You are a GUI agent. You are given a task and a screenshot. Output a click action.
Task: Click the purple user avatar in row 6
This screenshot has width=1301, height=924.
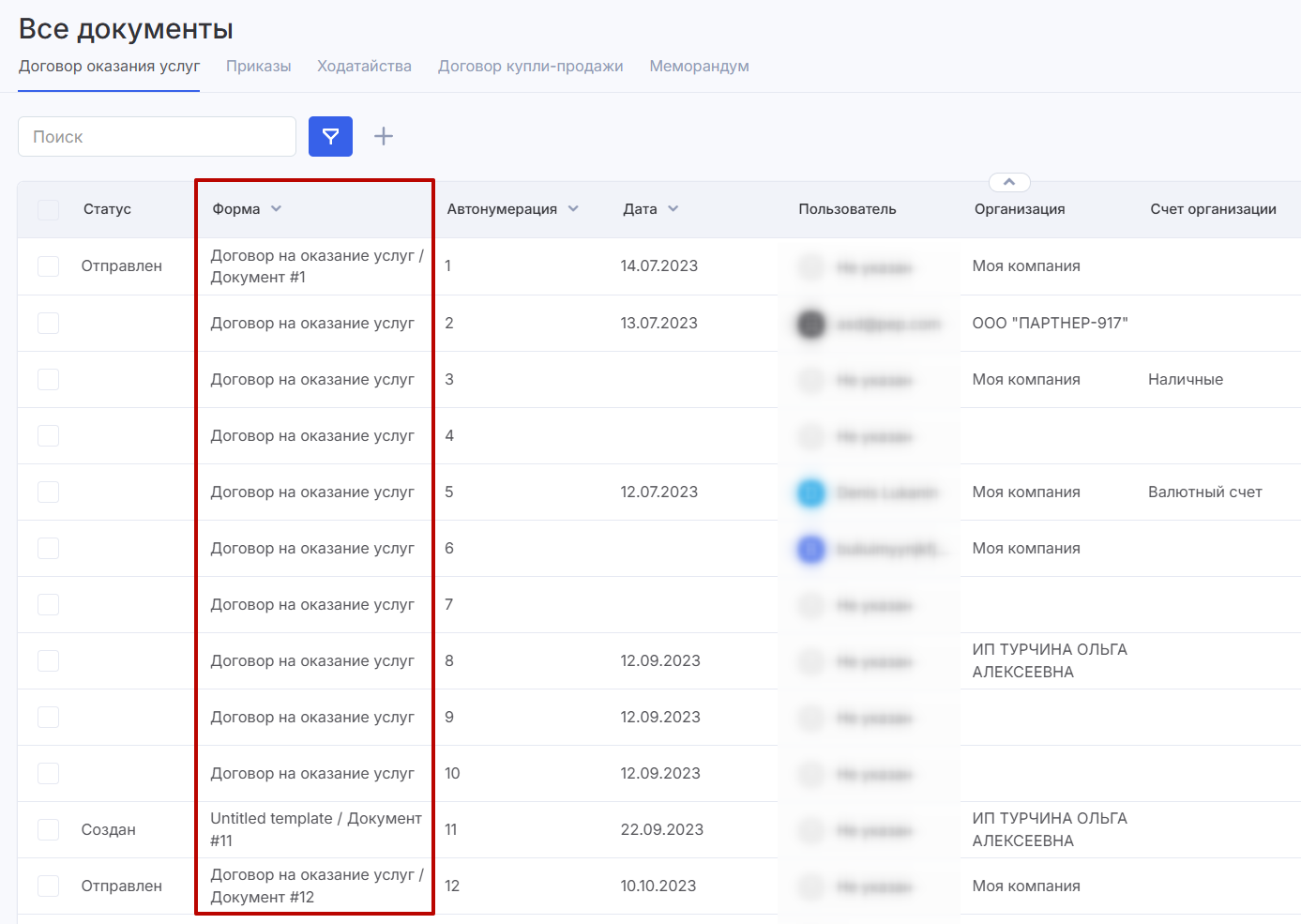[x=810, y=549]
